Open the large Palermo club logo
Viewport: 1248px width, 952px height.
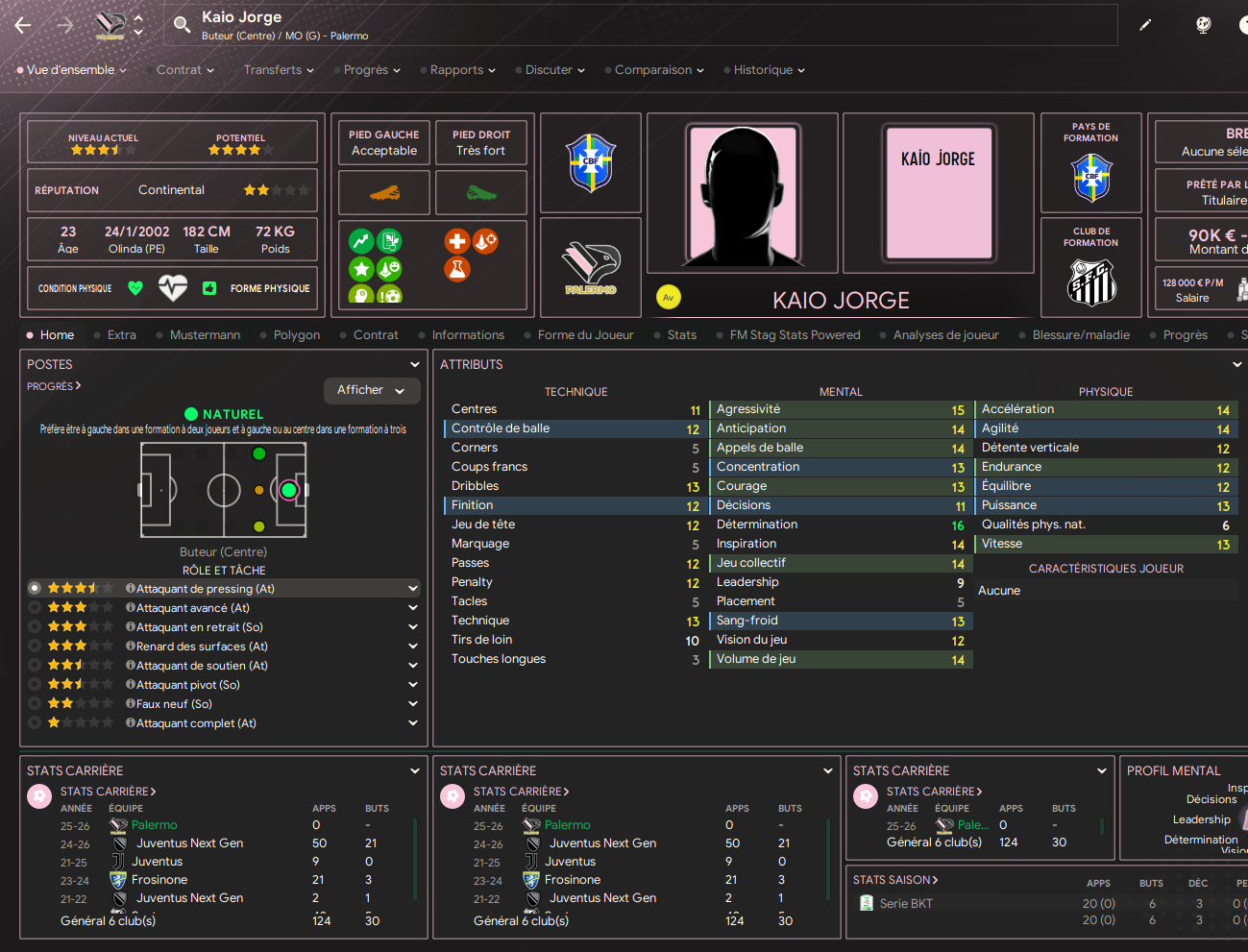tap(591, 268)
